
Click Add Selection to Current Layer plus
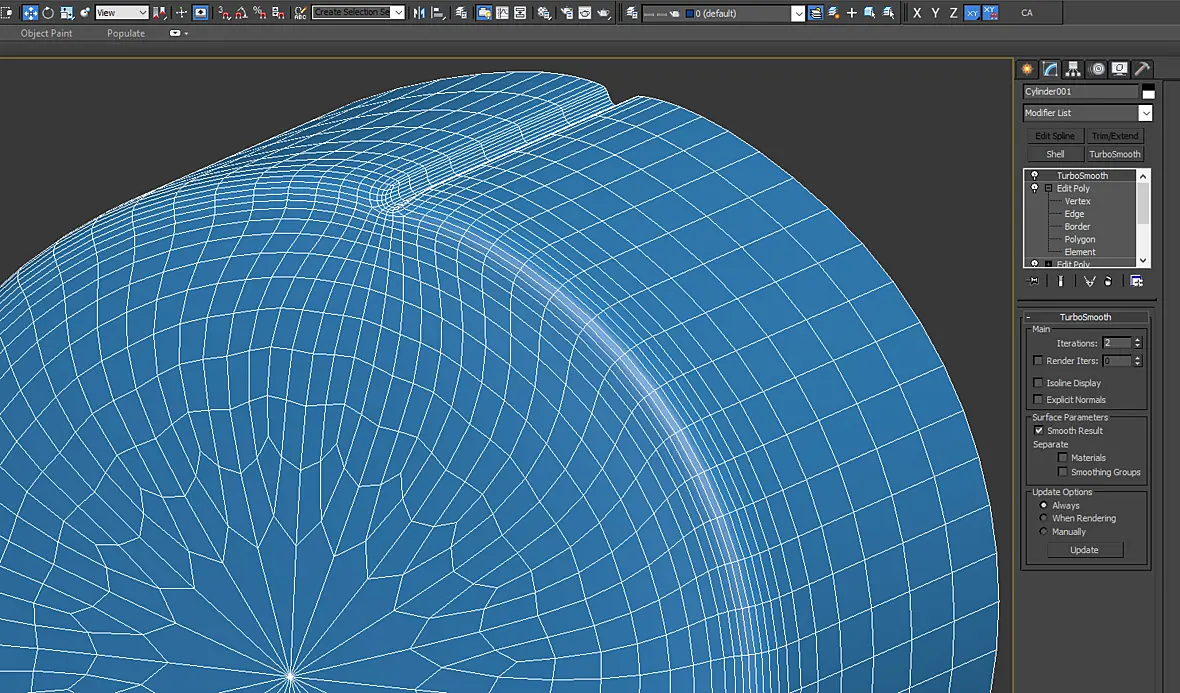pos(851,13)
